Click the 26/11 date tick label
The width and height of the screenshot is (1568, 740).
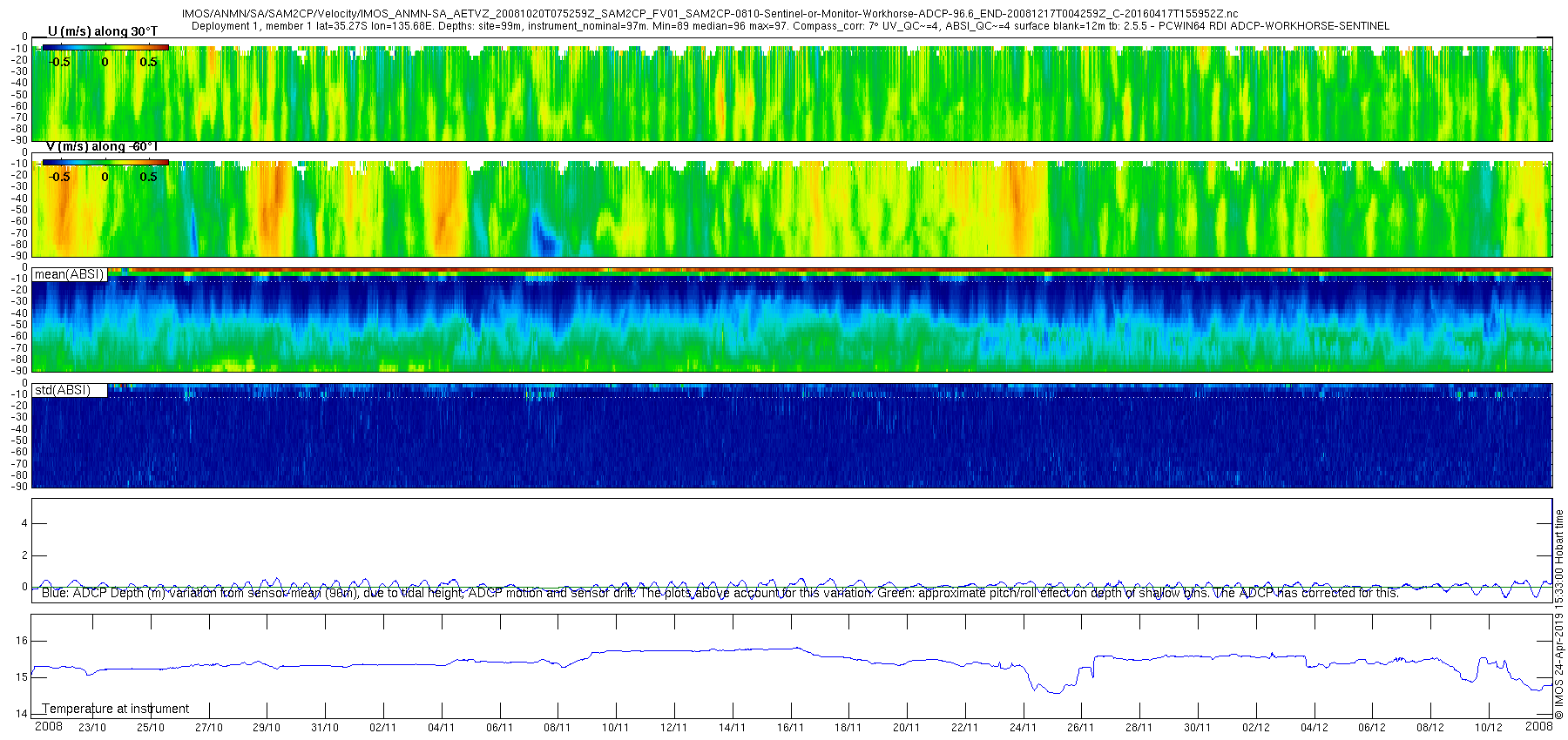[1081, 728]
